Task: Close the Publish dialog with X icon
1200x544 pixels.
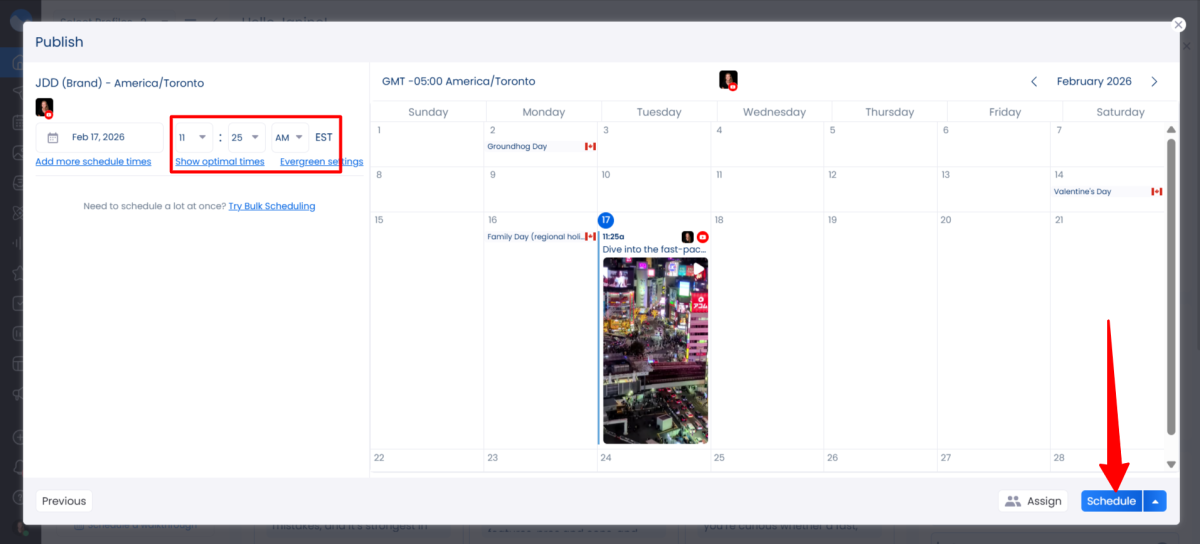Action: (x=1178, y=25)
